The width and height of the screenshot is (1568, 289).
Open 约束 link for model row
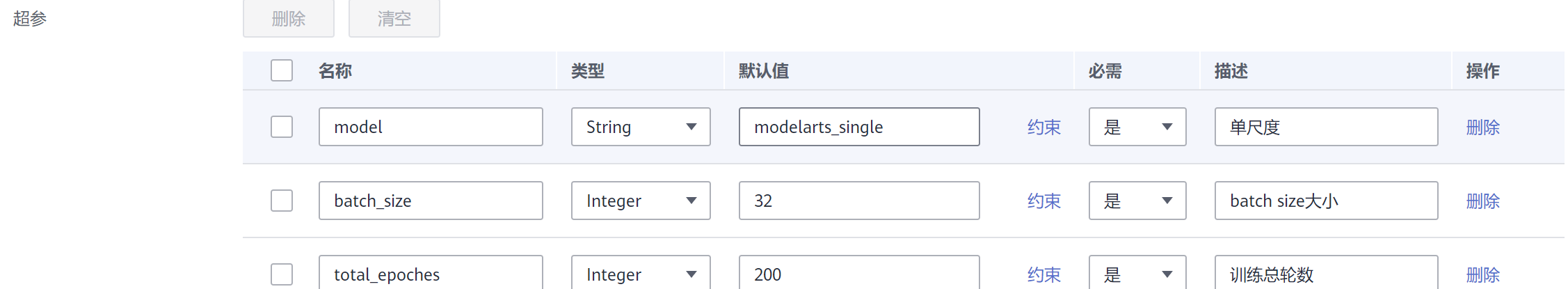click(x=1043, y=127)
